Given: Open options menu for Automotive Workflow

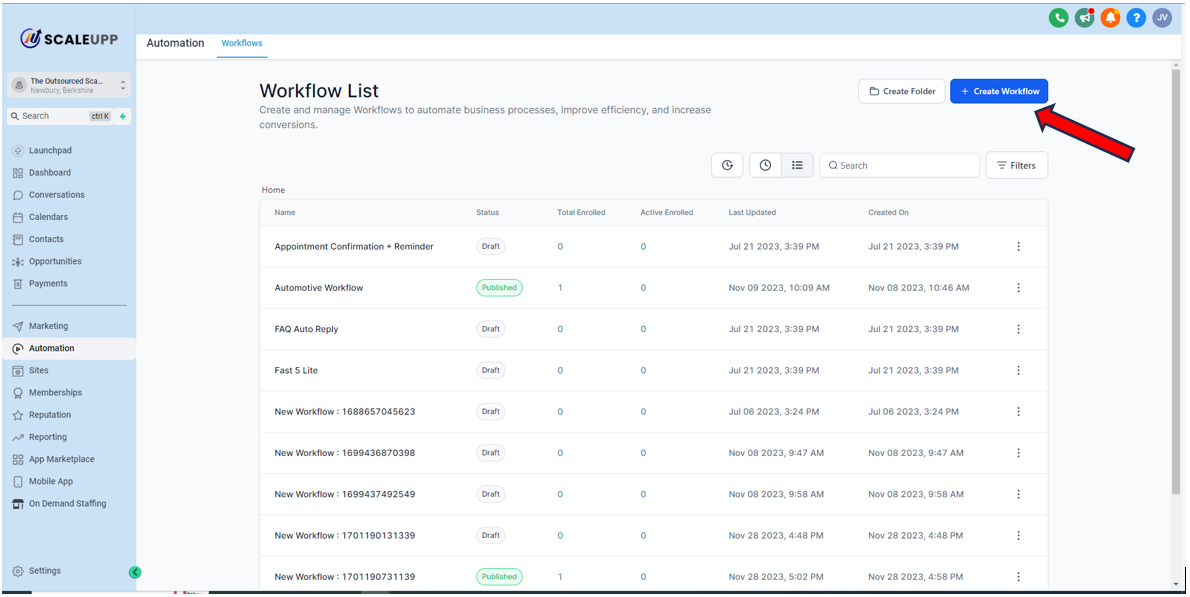Looking at the screenshot, I should [1018, 288].
